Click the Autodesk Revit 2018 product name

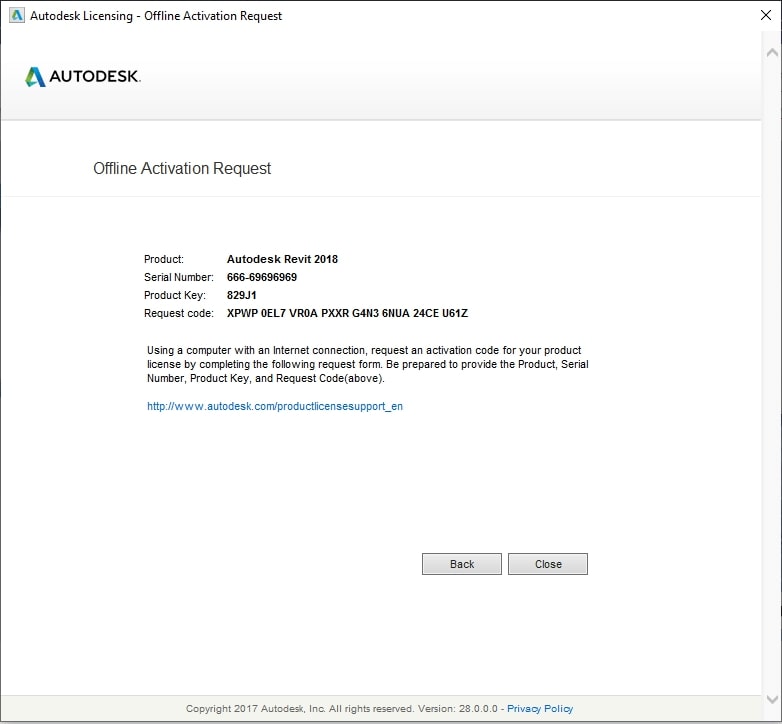pos(282,259)
